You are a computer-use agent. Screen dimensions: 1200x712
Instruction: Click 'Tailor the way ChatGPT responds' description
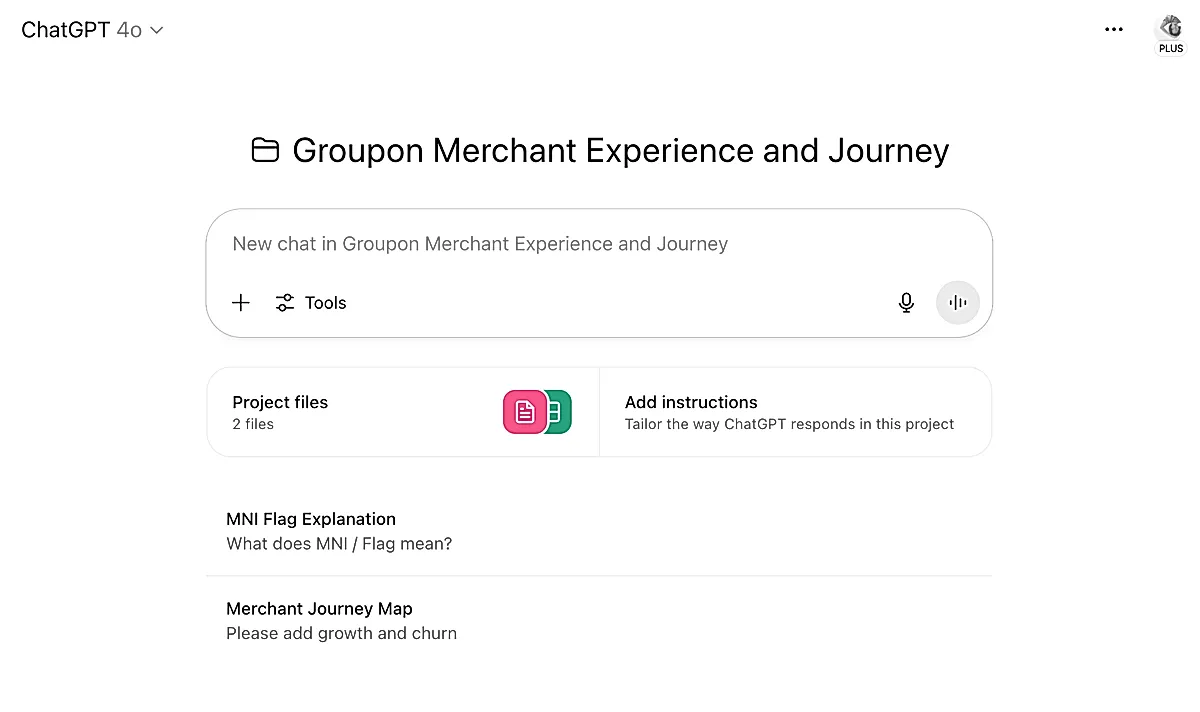tap(789, 424)
